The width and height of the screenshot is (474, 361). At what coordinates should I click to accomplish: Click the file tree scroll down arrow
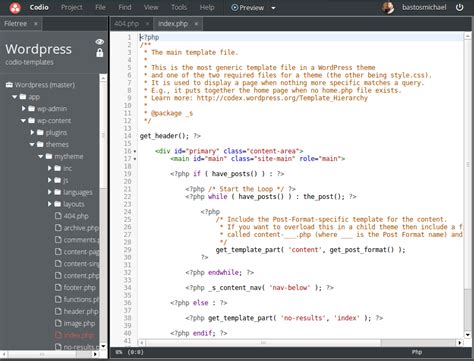point(103,346)
